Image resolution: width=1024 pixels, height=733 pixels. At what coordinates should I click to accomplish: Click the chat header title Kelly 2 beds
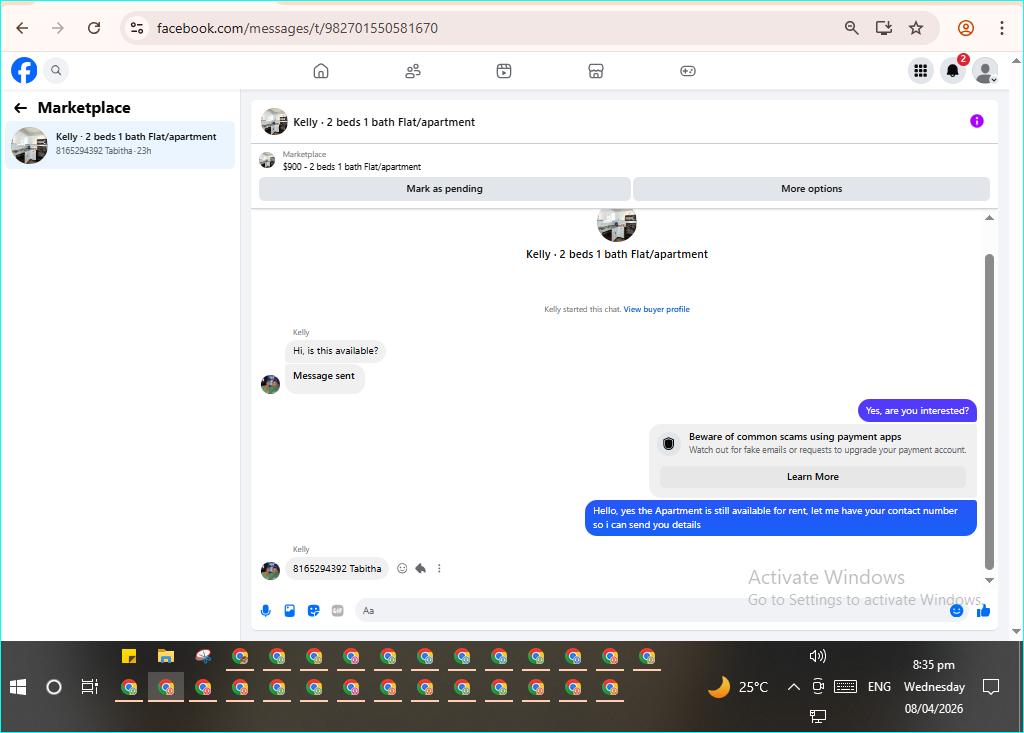pyautogui.click(x=384, y=122)
